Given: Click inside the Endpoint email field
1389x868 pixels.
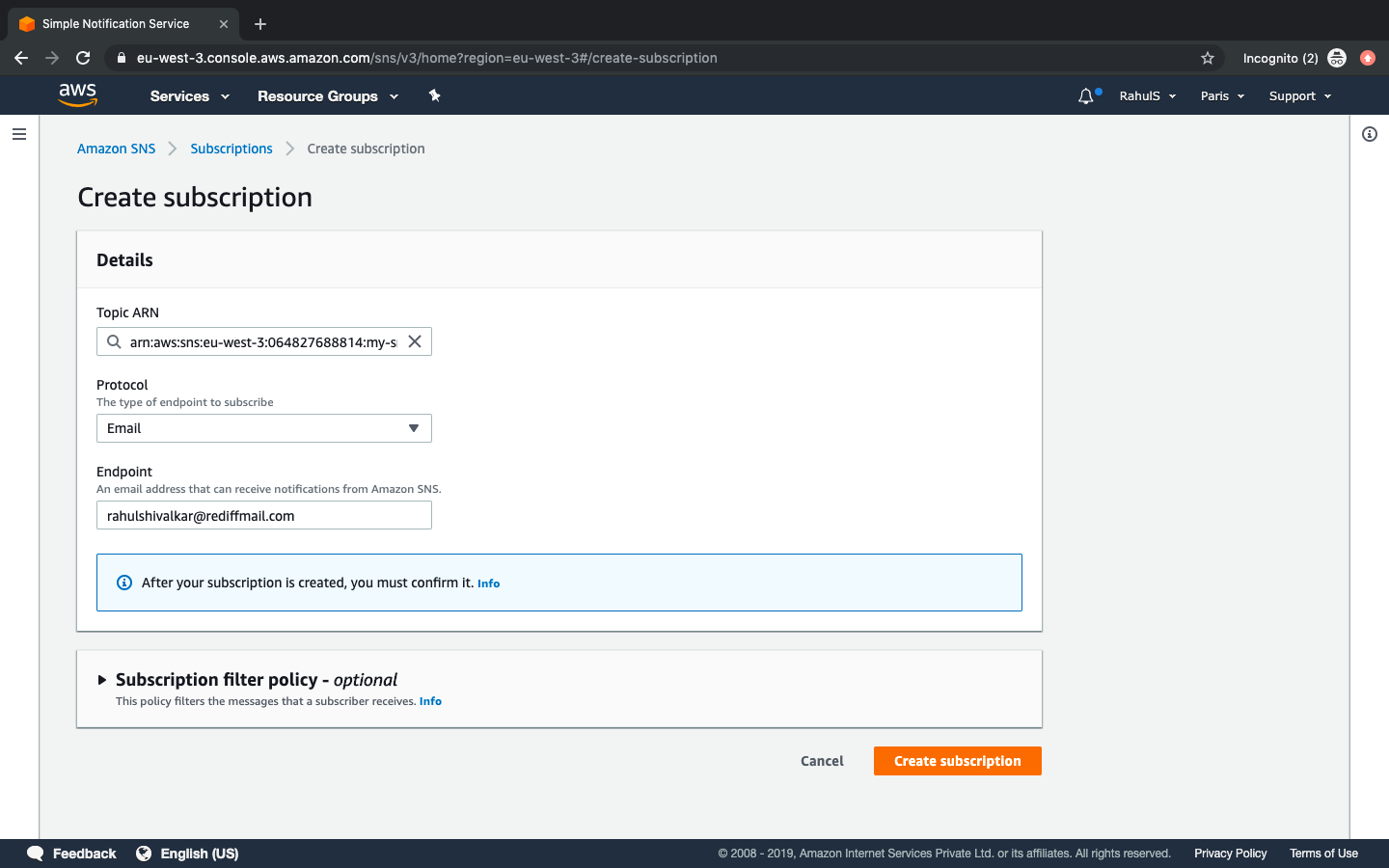Looking at the screenshot, I should click(263, 515).
